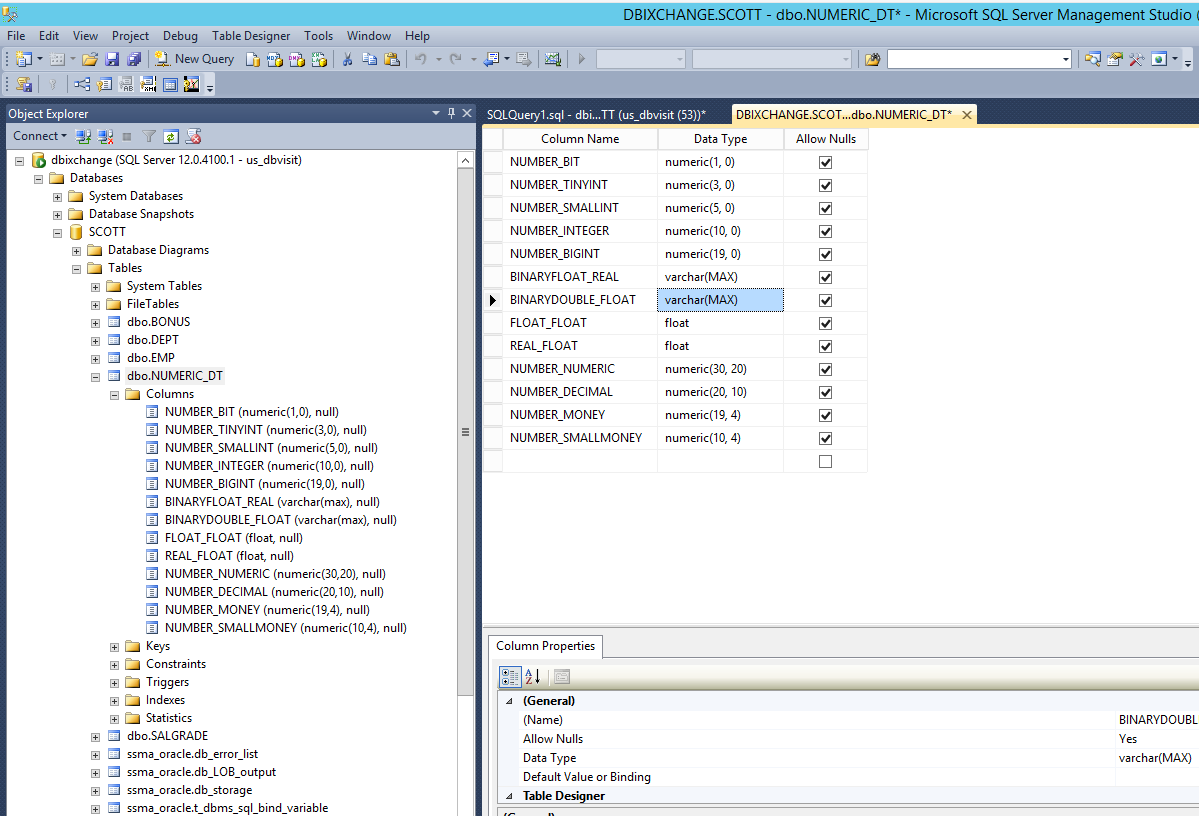Toggle Allow Nulls for NUMBER_SMALLINT
The image size is (1199, 816).
click(x=825, y=208)
